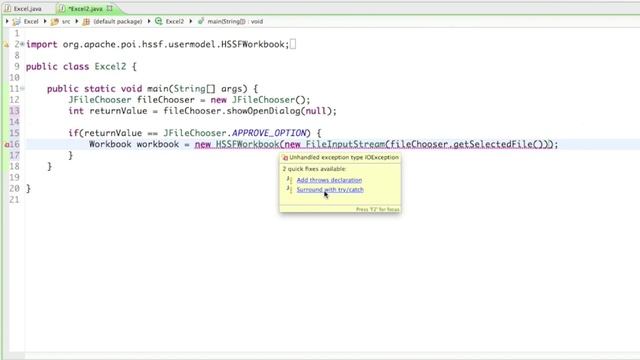Click the icon beside Surround with try/catch
The height and width of the screenshot is (360, 640).
click(x=289, y=189)
